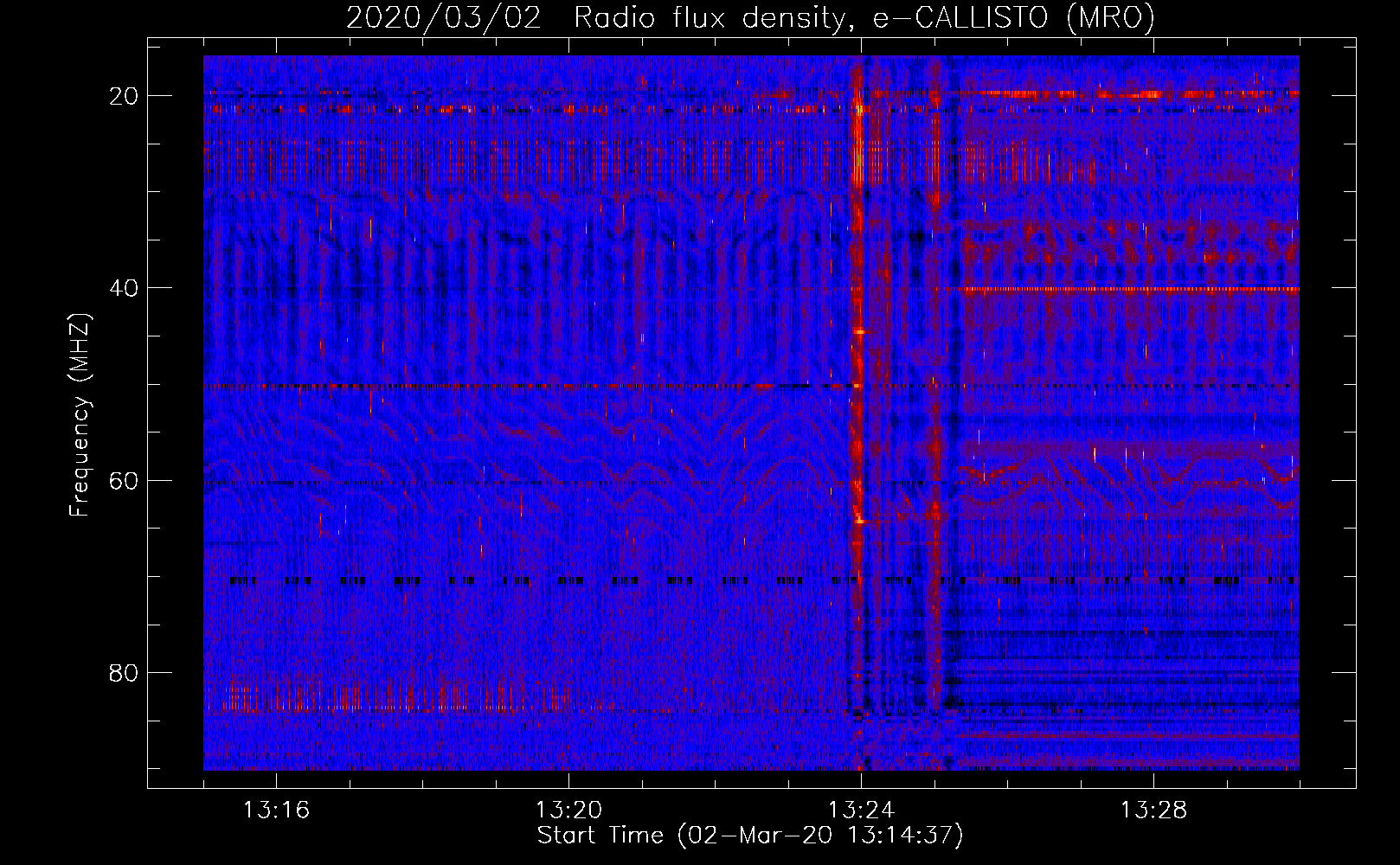
Task: Click the 13:16 time tick label
Action: pyautogui.click(x=276, y=811)
